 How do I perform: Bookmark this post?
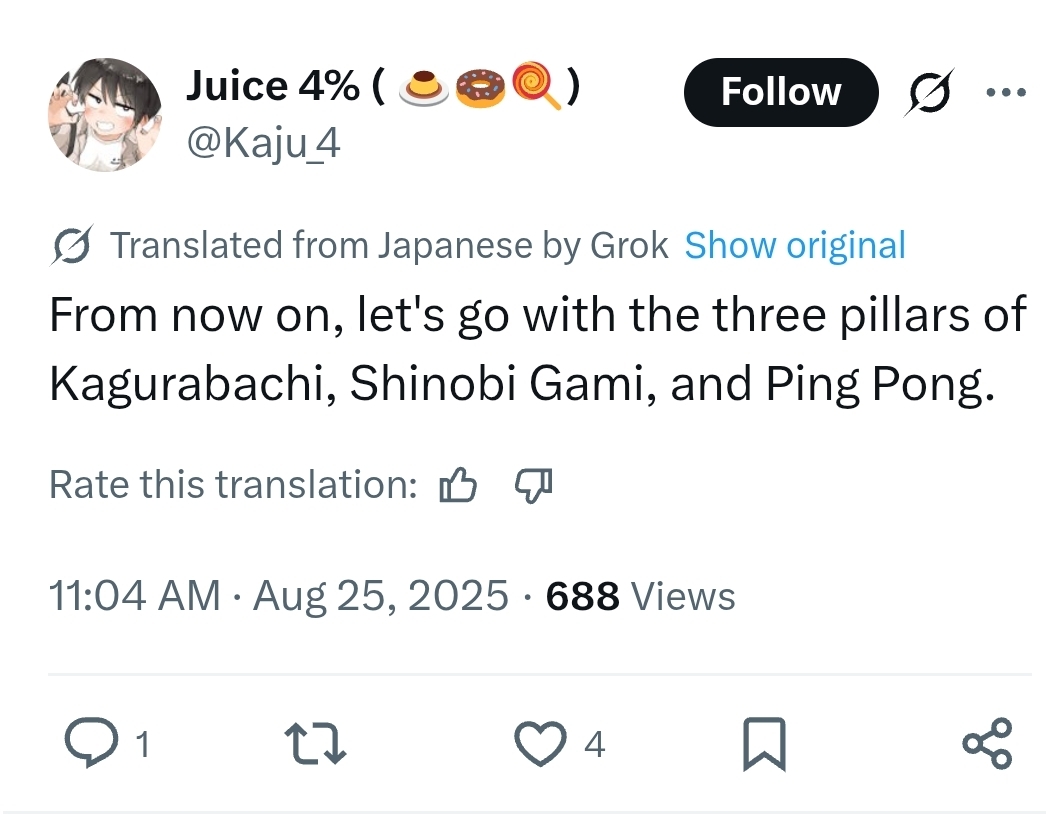tap(765, 745)
